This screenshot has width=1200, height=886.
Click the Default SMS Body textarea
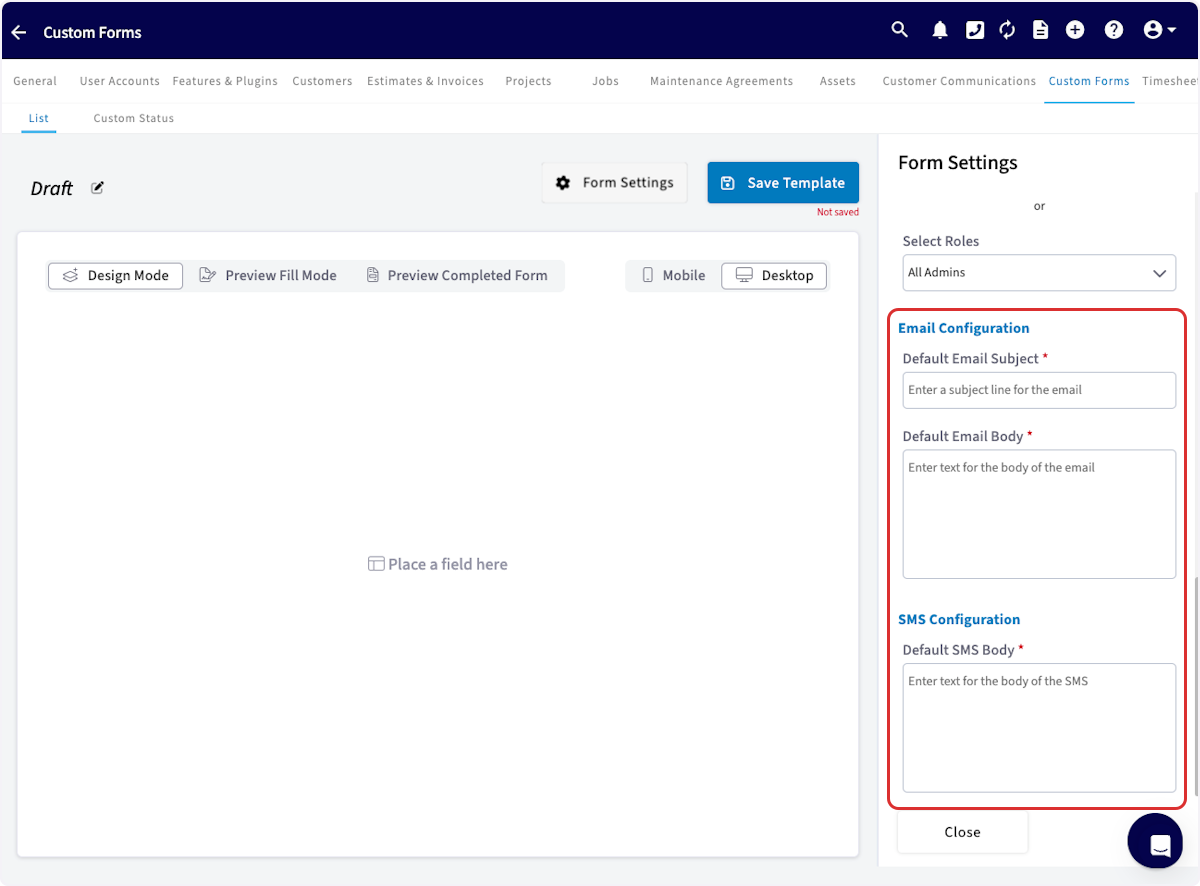point(1039,728)
